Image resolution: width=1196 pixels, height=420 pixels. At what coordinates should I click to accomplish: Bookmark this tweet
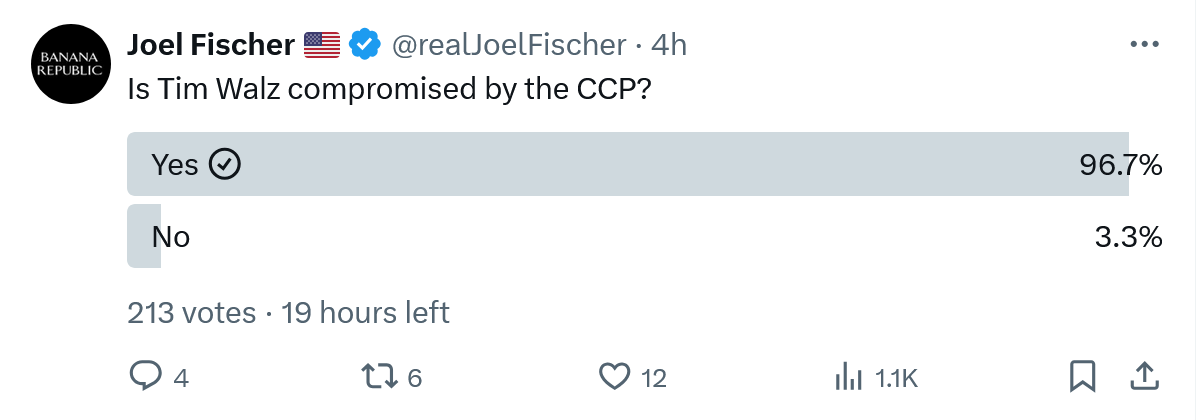pyautogui.click(x=1081, y=376)
